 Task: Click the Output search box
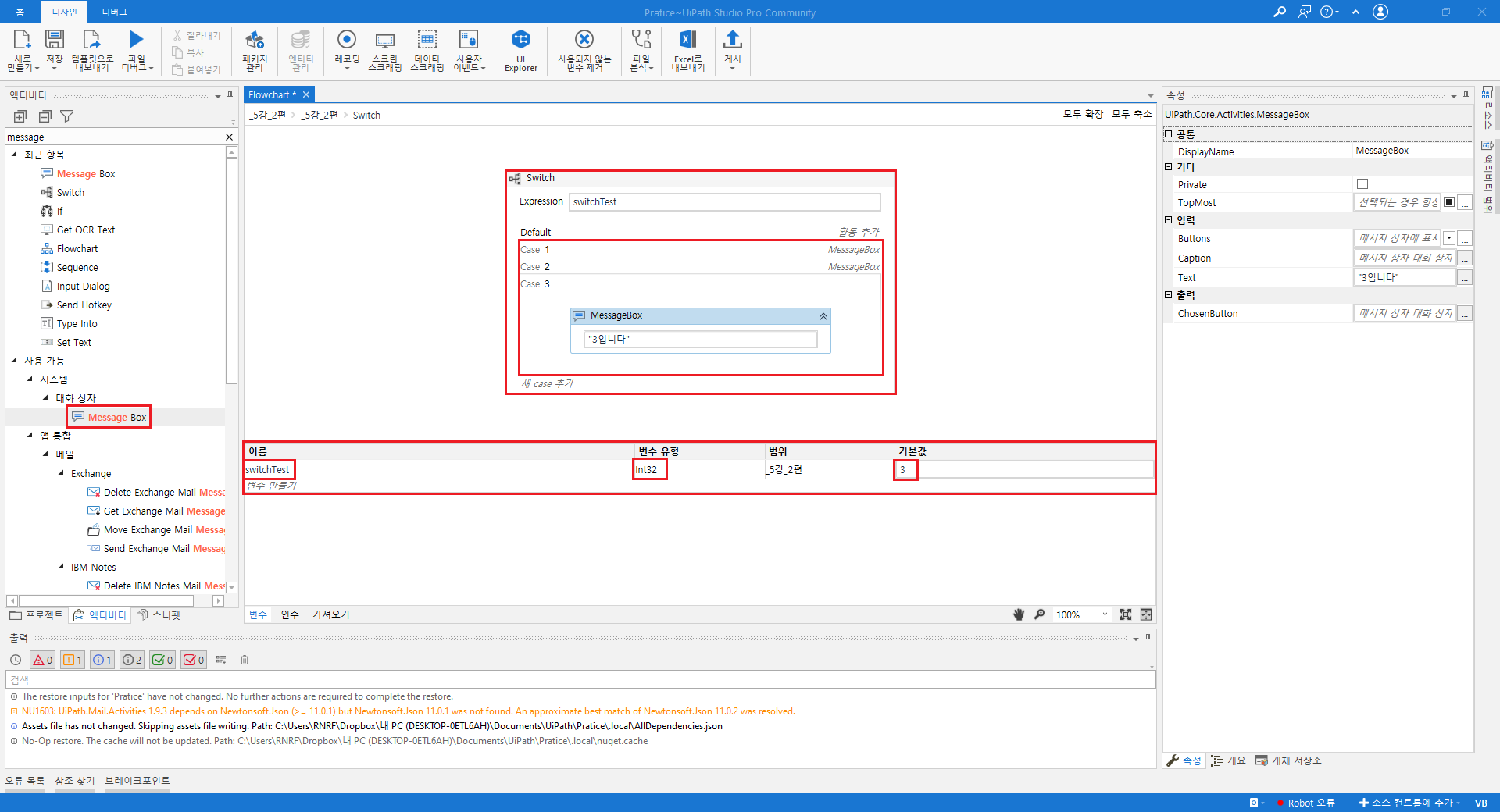580,680
